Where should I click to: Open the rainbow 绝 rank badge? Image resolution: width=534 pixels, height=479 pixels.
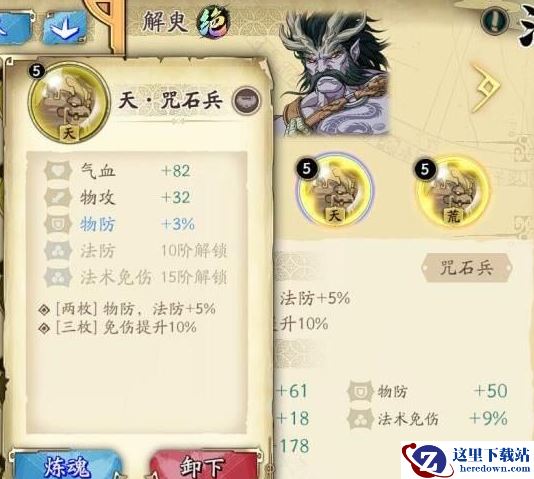(x=213, y=23)
